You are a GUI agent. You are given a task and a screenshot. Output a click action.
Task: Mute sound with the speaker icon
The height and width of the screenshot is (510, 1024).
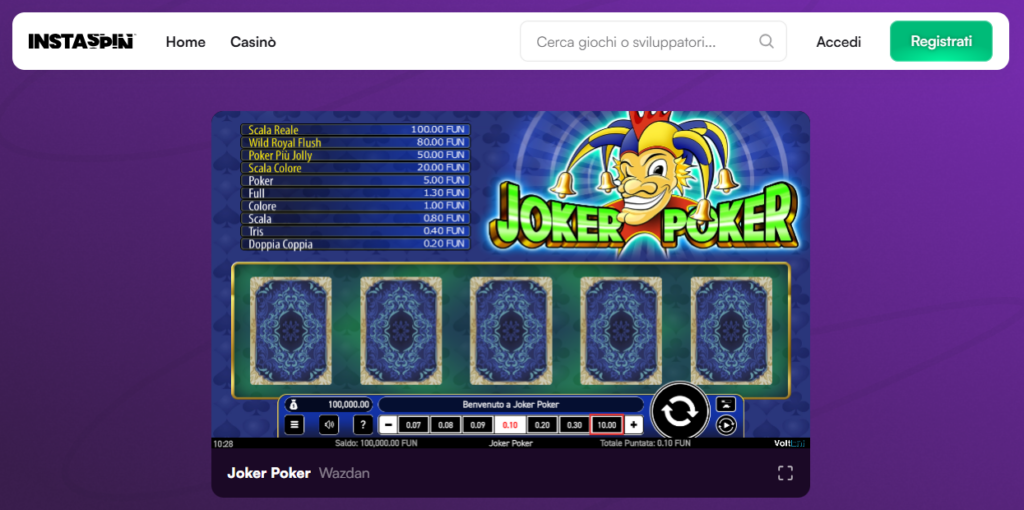[328, 424]
